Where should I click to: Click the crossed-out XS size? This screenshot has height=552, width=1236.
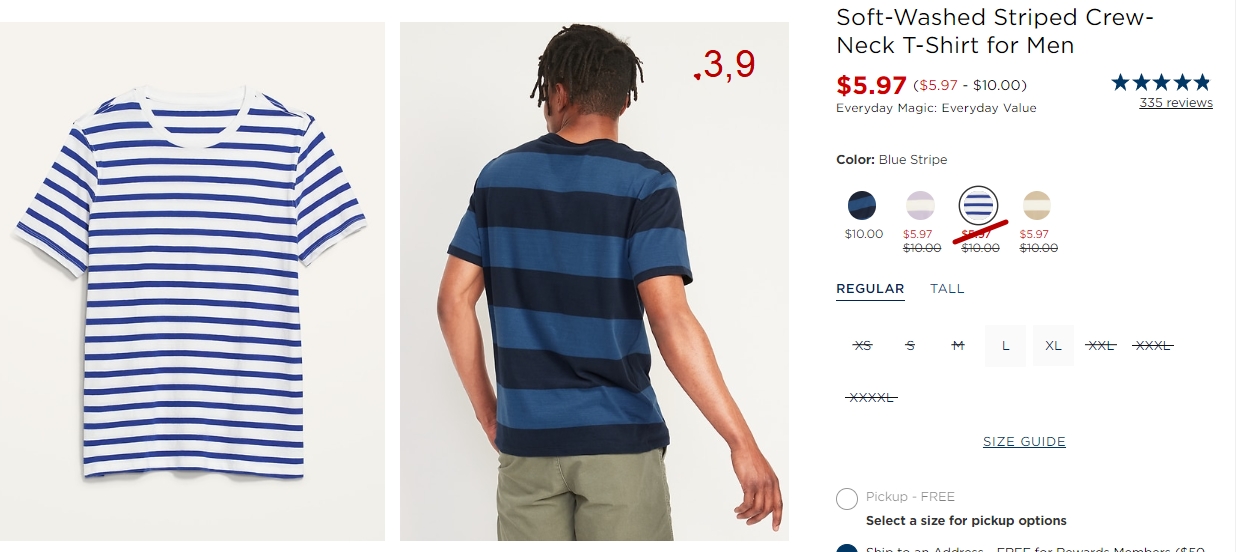(862, 346)
